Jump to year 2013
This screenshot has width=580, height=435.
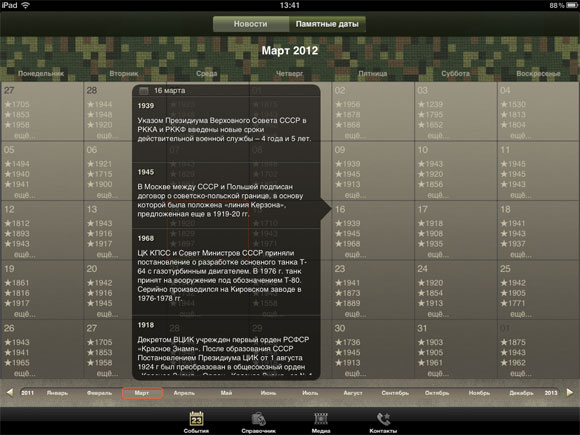[551, 393]
